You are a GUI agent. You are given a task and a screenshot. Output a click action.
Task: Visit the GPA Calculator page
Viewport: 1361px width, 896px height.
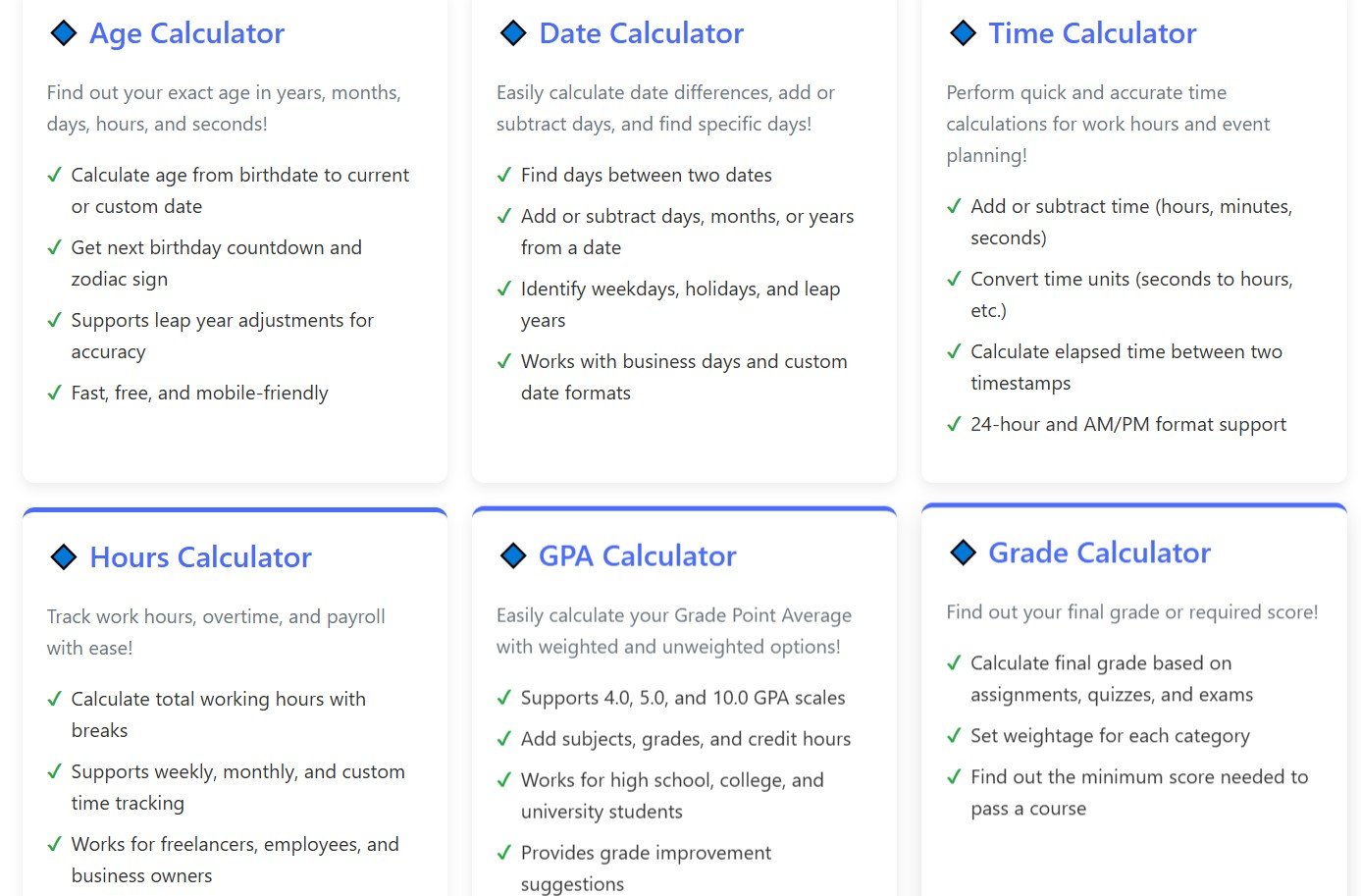click(x=637, y=556)
